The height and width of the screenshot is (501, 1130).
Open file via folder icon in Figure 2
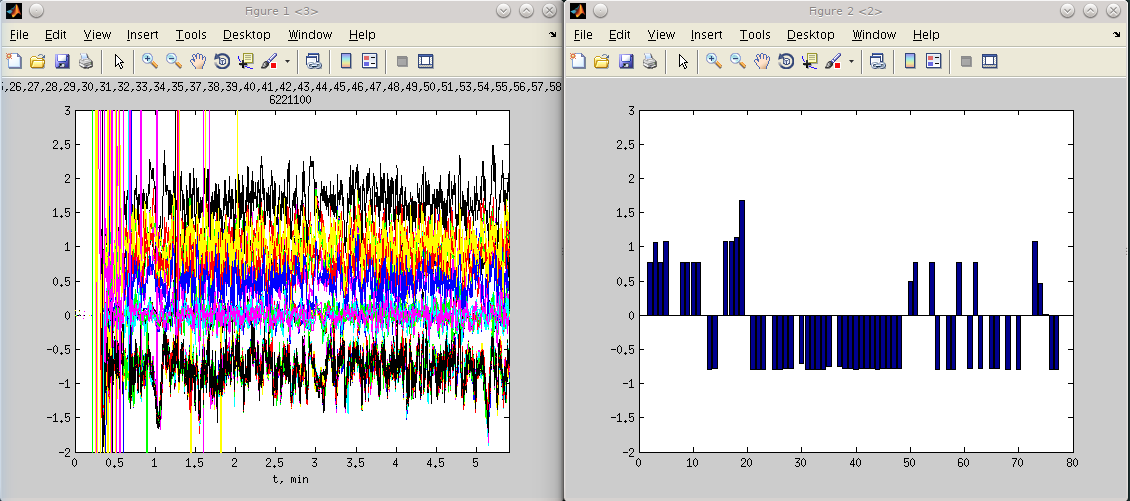(602, 61)
